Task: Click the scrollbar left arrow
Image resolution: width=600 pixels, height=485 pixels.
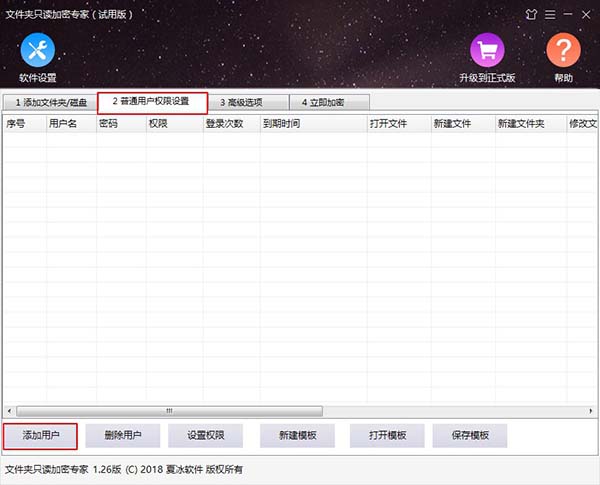Action: click(x=9, y=411)
